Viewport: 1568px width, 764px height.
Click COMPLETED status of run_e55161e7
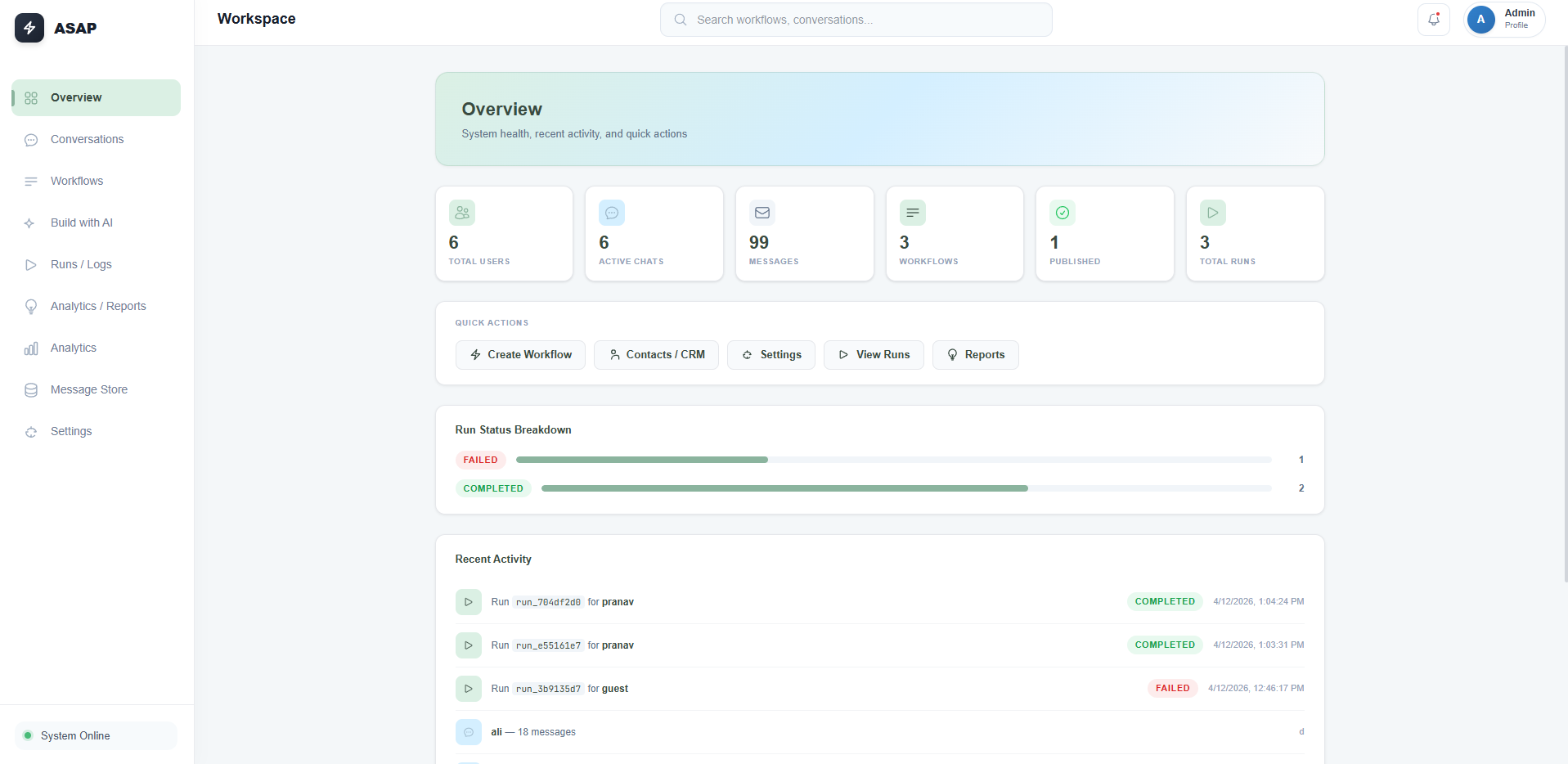1165,645
